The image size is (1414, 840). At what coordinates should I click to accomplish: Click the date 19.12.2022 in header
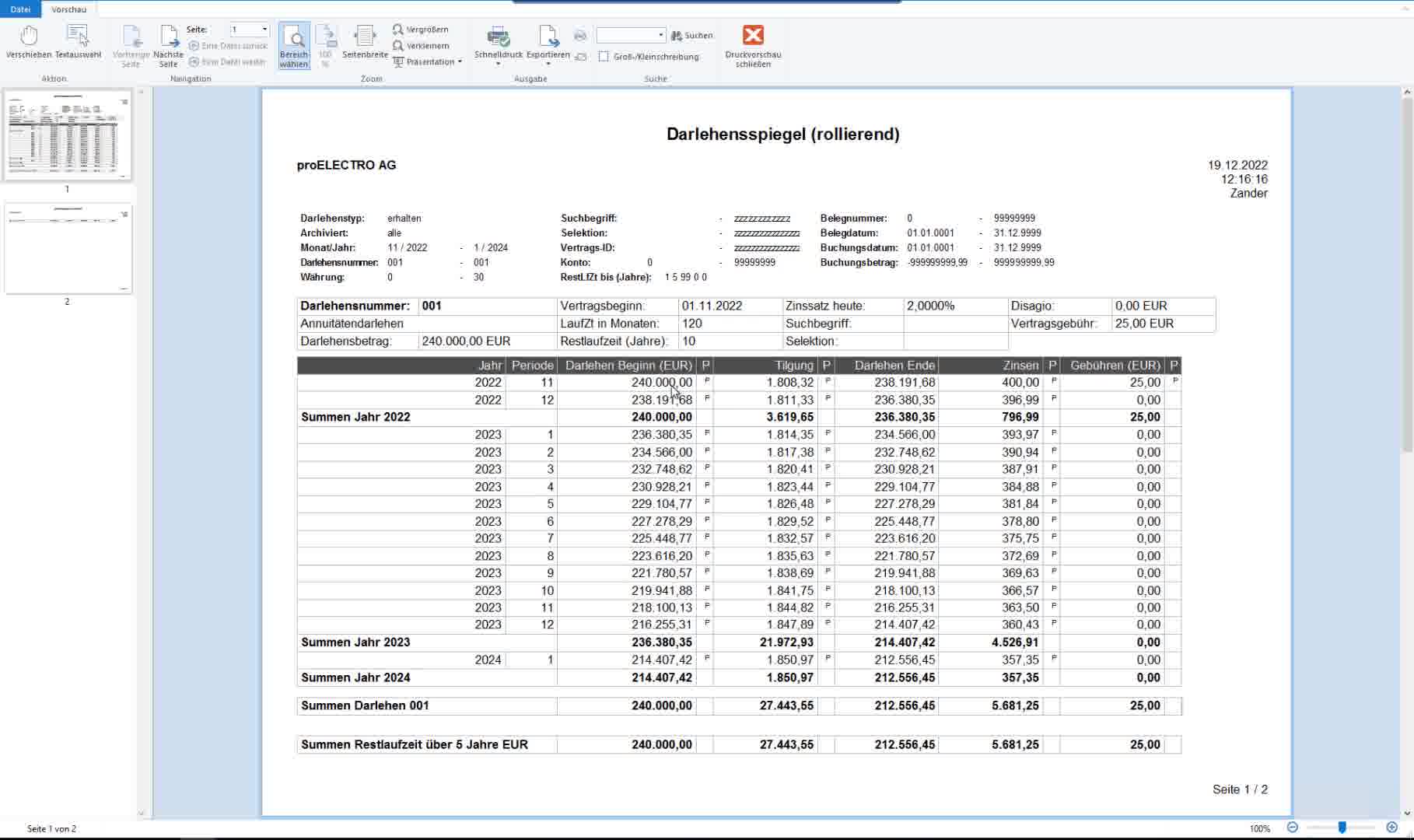point(1237,165)
